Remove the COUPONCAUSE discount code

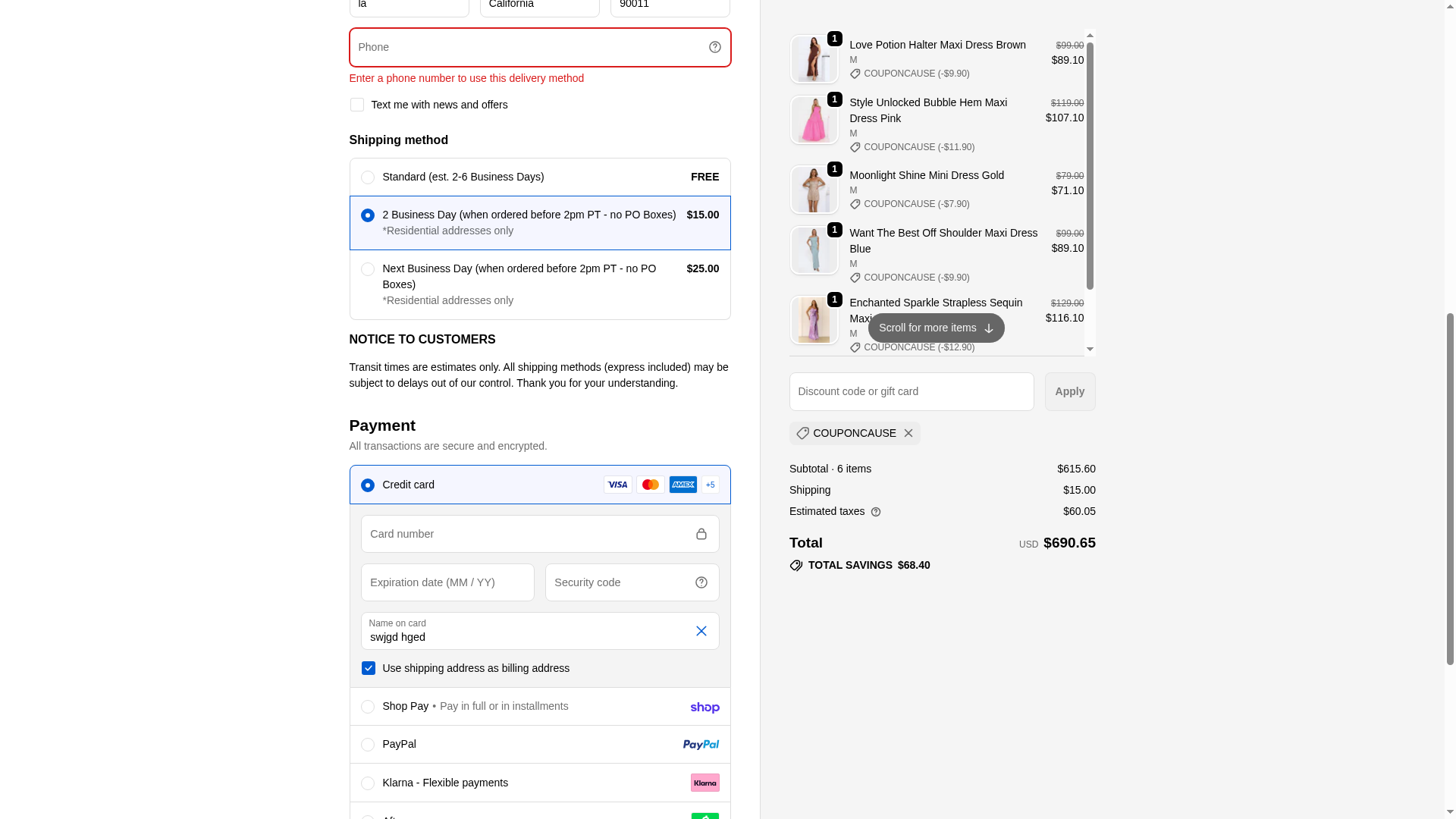click(908, 434)
